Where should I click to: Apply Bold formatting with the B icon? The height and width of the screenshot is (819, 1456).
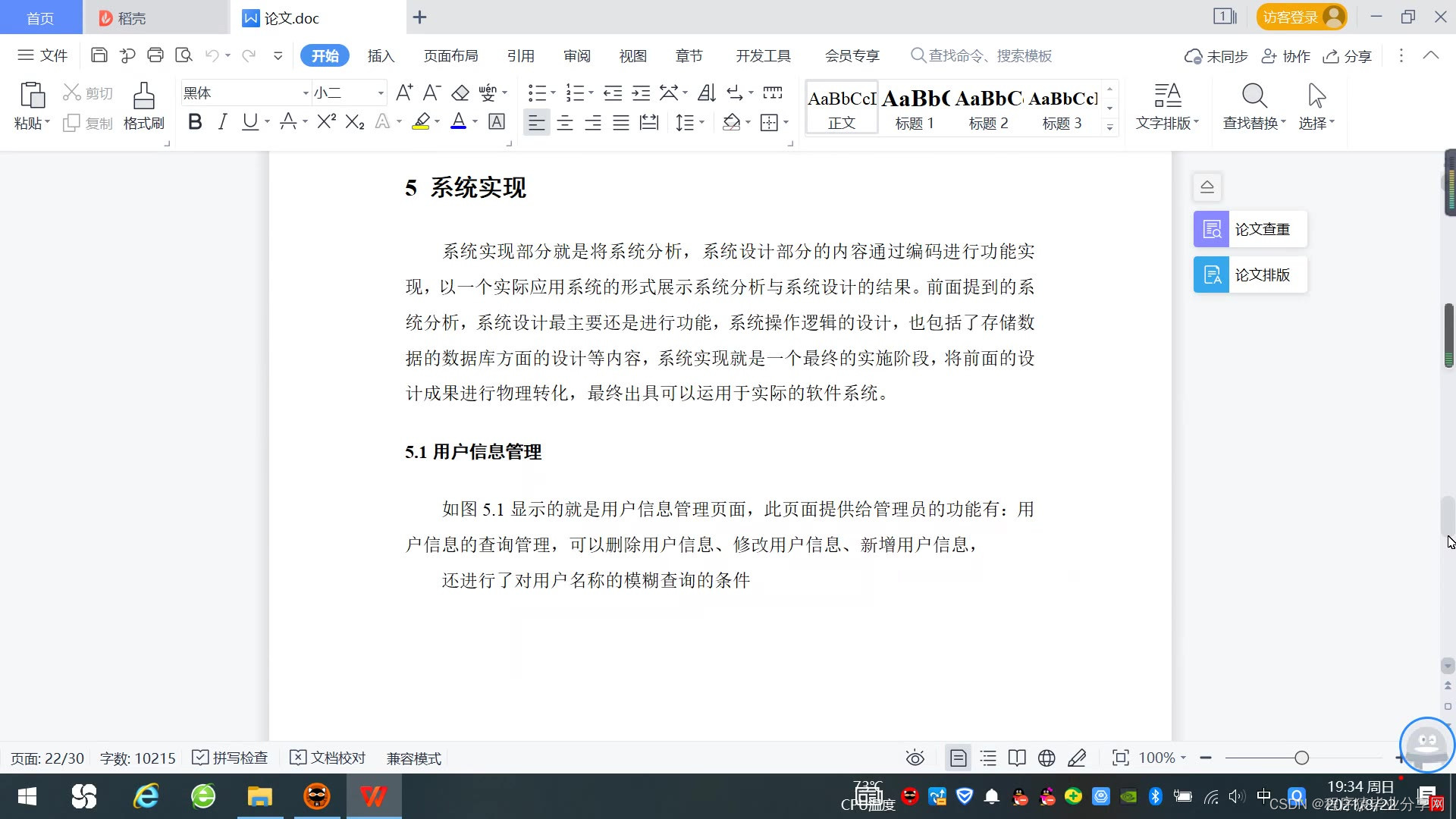tap(195, 122)
